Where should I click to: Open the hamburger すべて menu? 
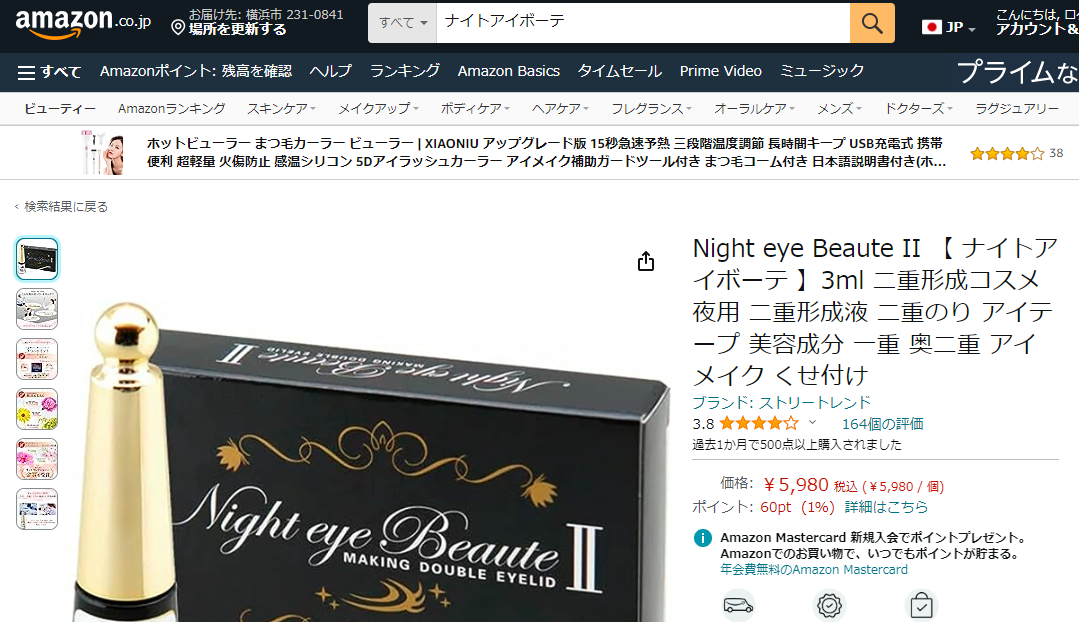(x=50, y=72)
